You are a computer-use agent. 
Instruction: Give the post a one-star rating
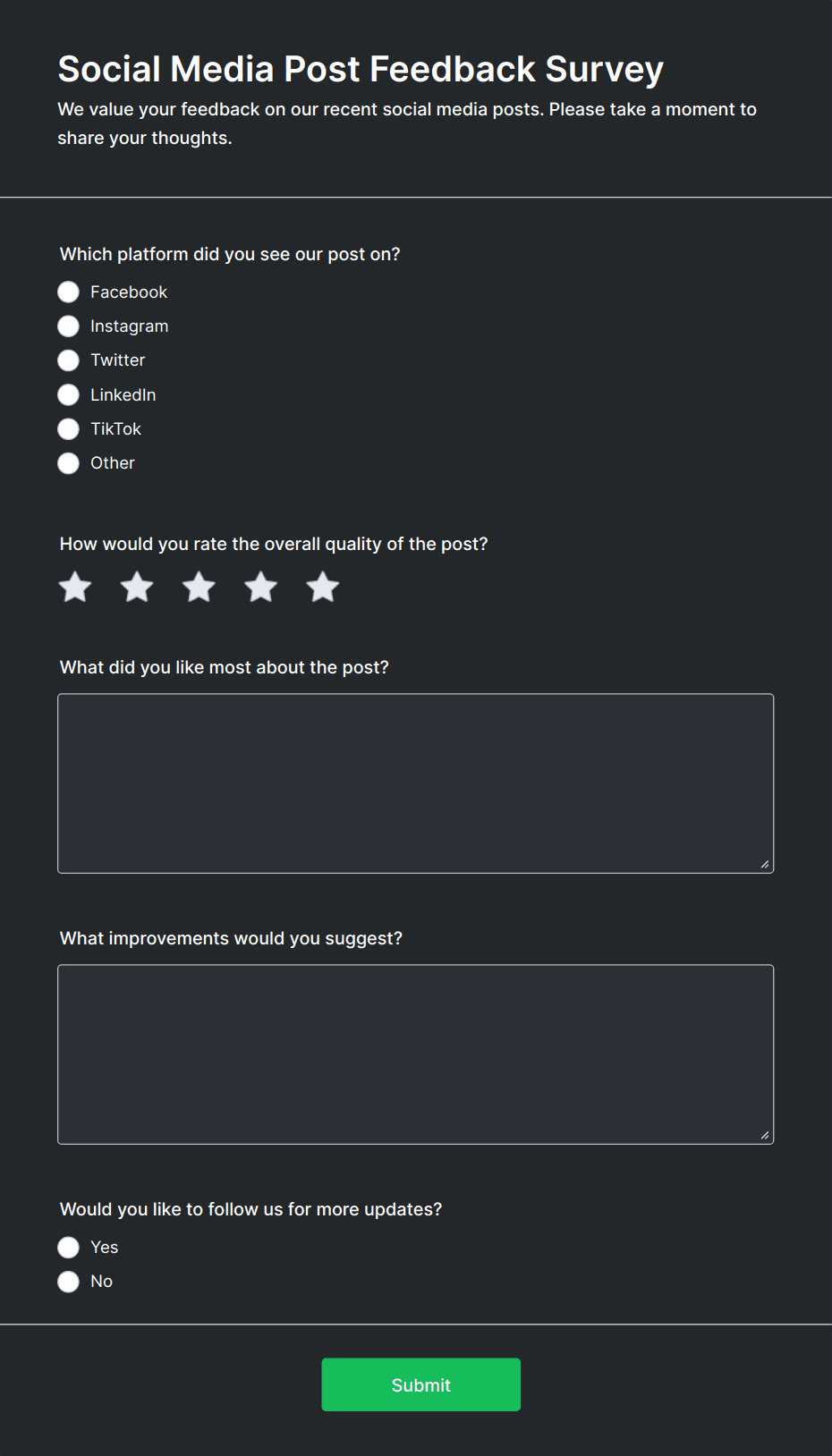74,587
